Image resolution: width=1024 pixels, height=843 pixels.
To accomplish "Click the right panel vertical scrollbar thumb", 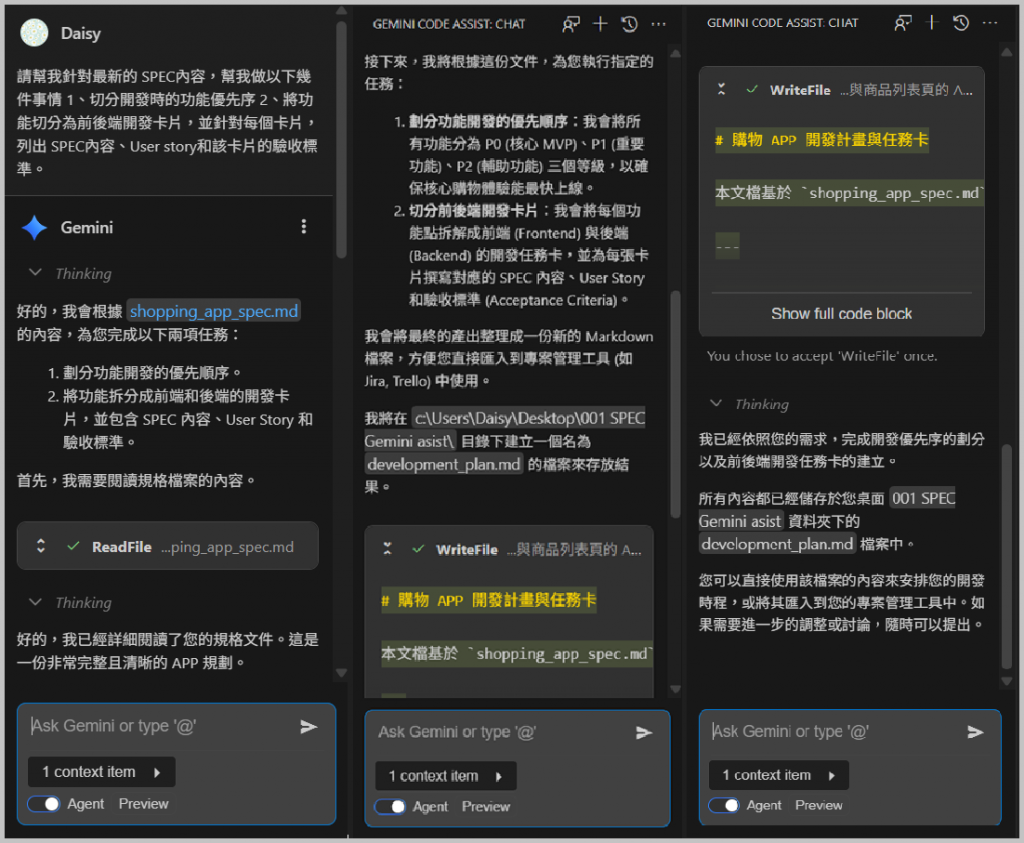I will [x=1007, y=556].
